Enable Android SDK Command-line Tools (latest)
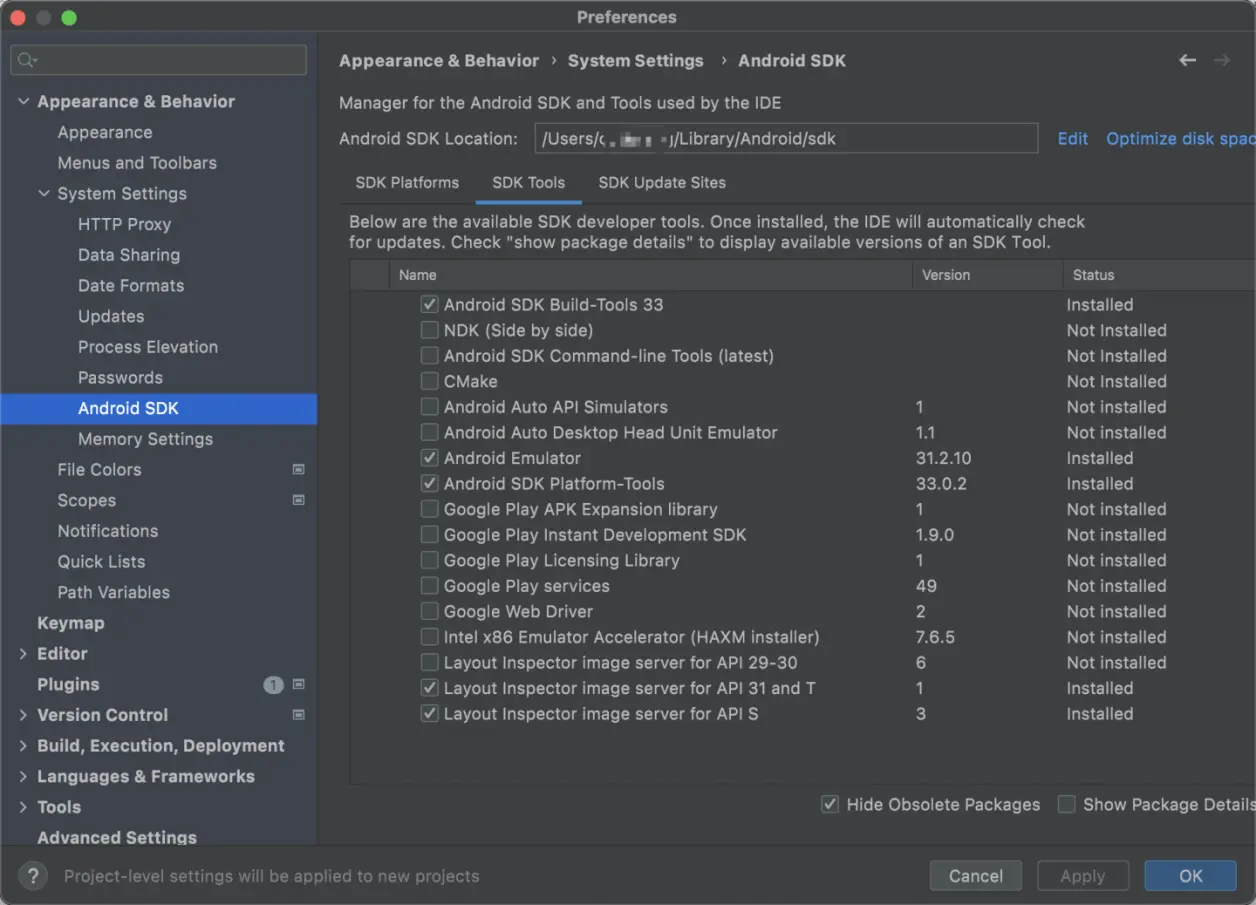 coord(429,356)
